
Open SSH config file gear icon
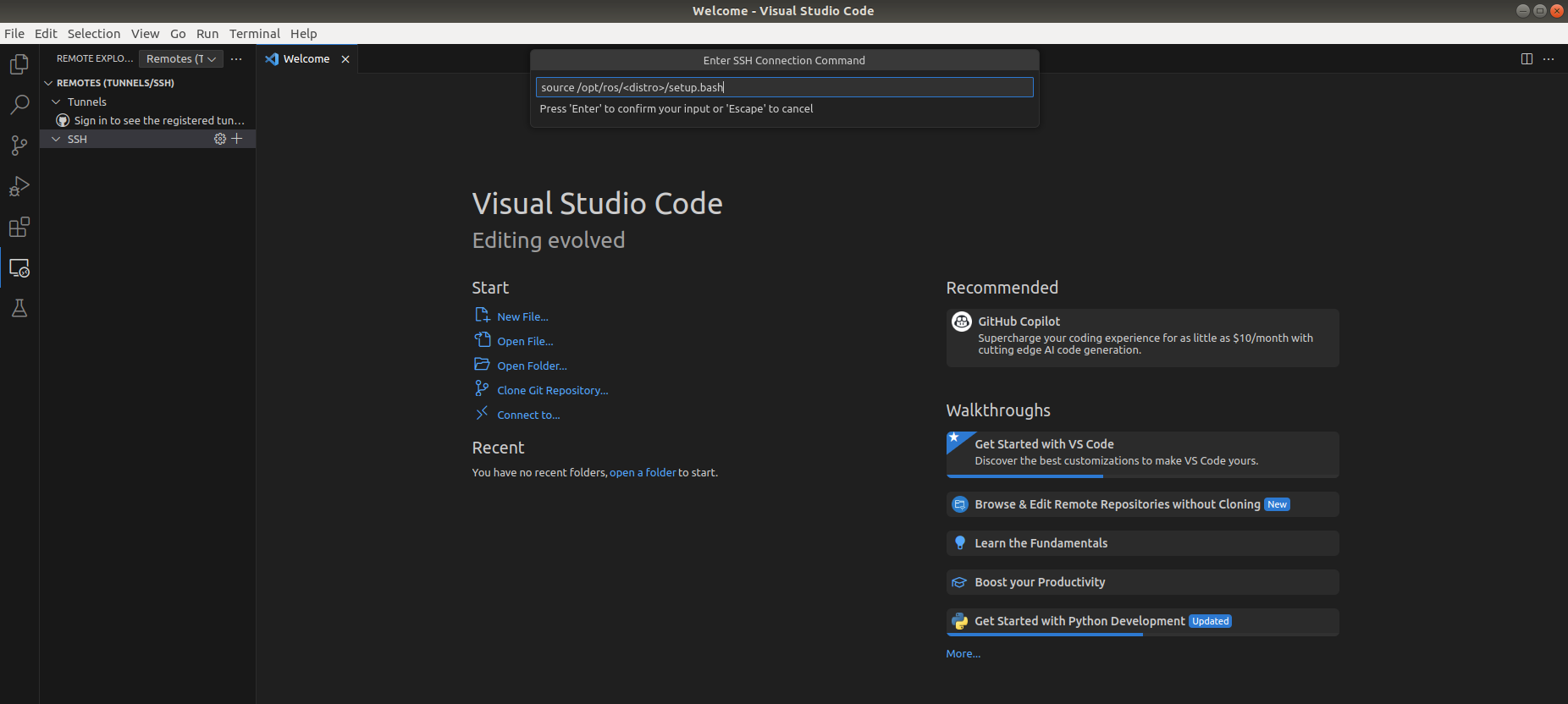pyautogui.click(x=220, y=139)
